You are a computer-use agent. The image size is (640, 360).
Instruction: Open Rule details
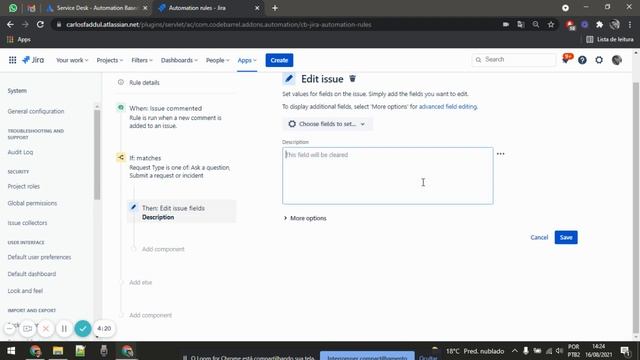(144, 82)
